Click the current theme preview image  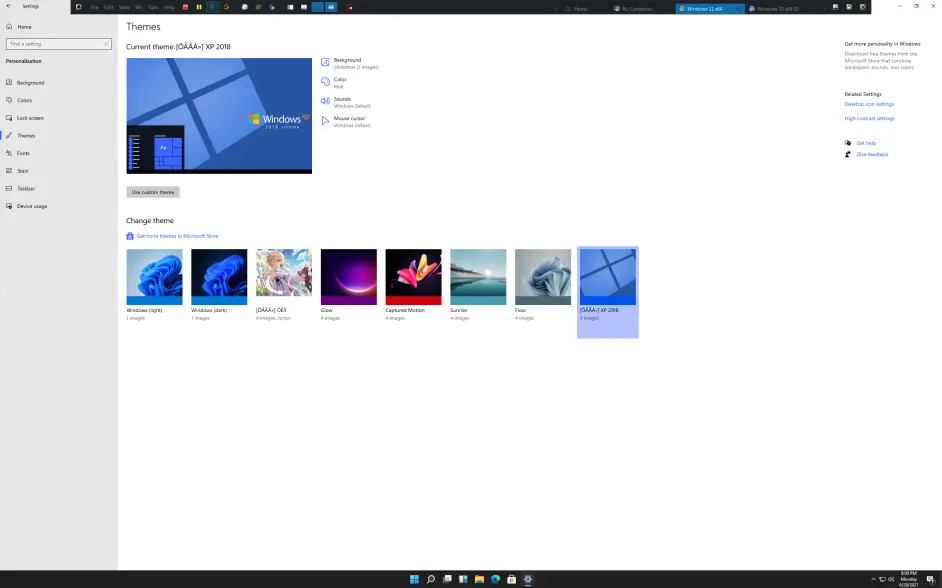[219, 116]
